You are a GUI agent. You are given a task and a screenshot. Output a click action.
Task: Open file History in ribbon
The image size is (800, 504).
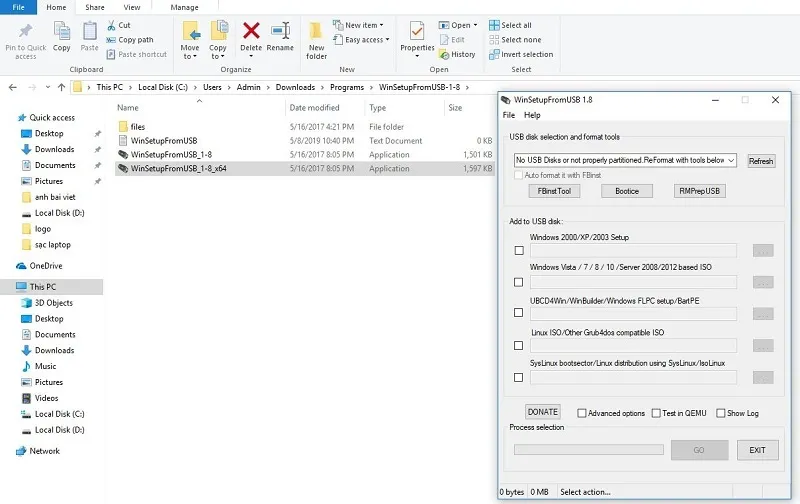tap(457, 54)
